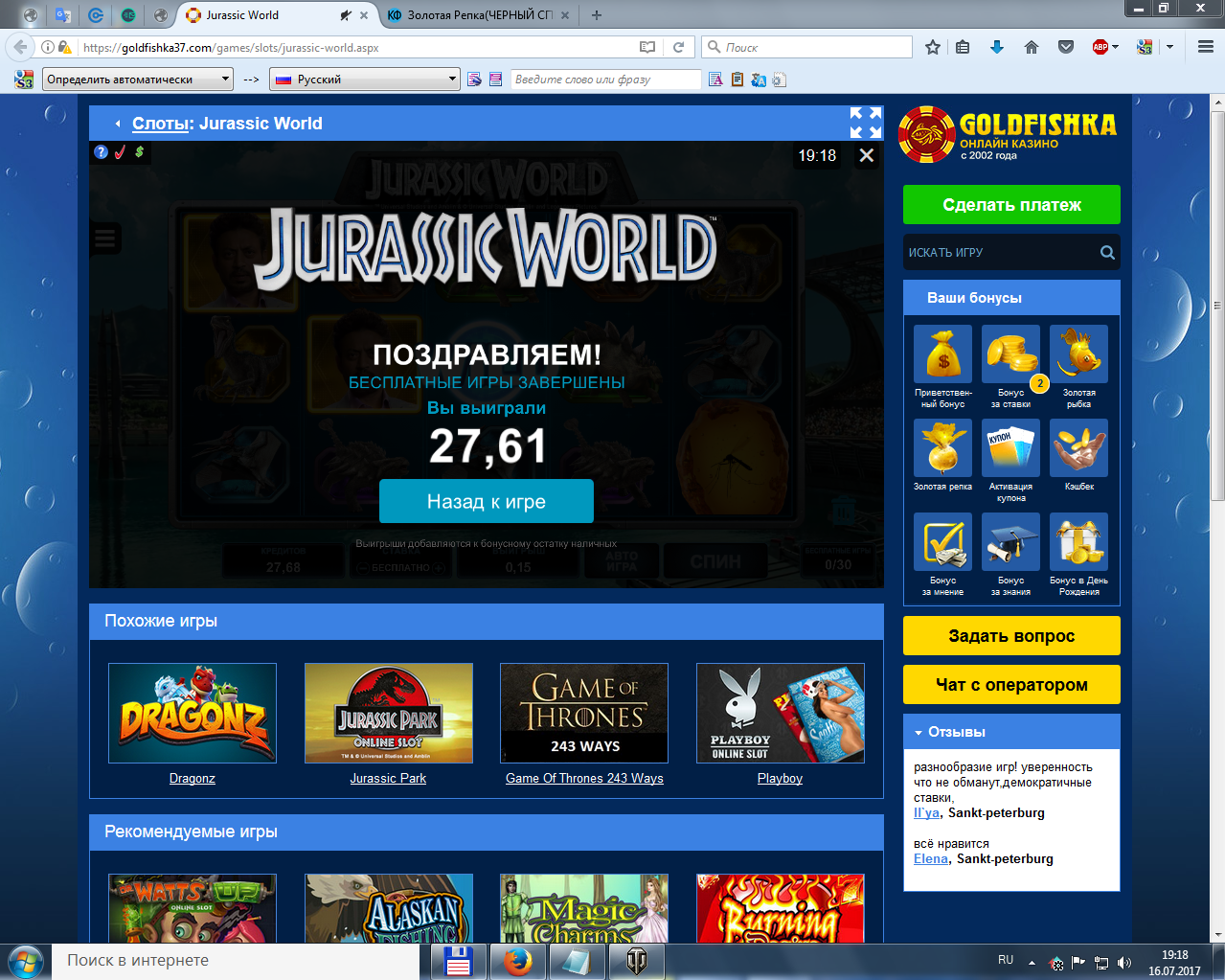Open the source language Определить автоматически dropdown
The width and height of the screenshot is (1225, 980).
pyautogui.click(x=138, y=80)
